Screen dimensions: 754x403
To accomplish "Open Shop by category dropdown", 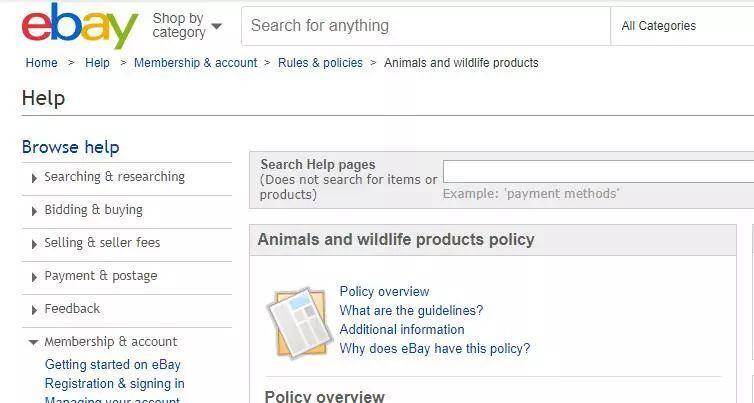I will click(187, 25).
